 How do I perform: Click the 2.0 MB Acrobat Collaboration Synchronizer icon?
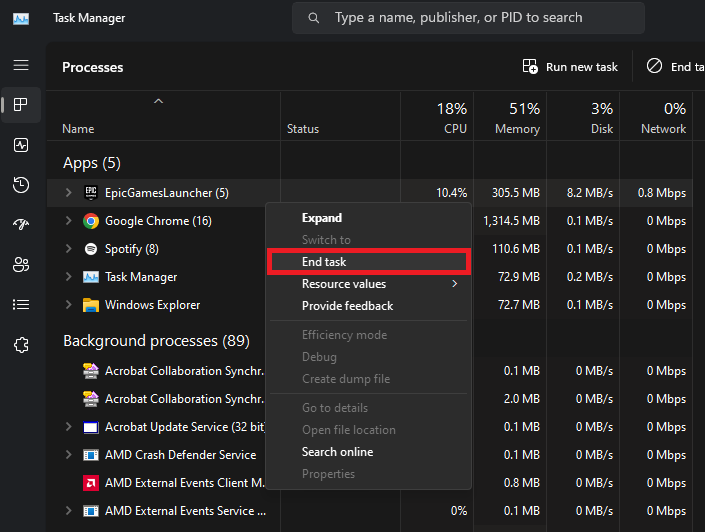tap(91, 399)
